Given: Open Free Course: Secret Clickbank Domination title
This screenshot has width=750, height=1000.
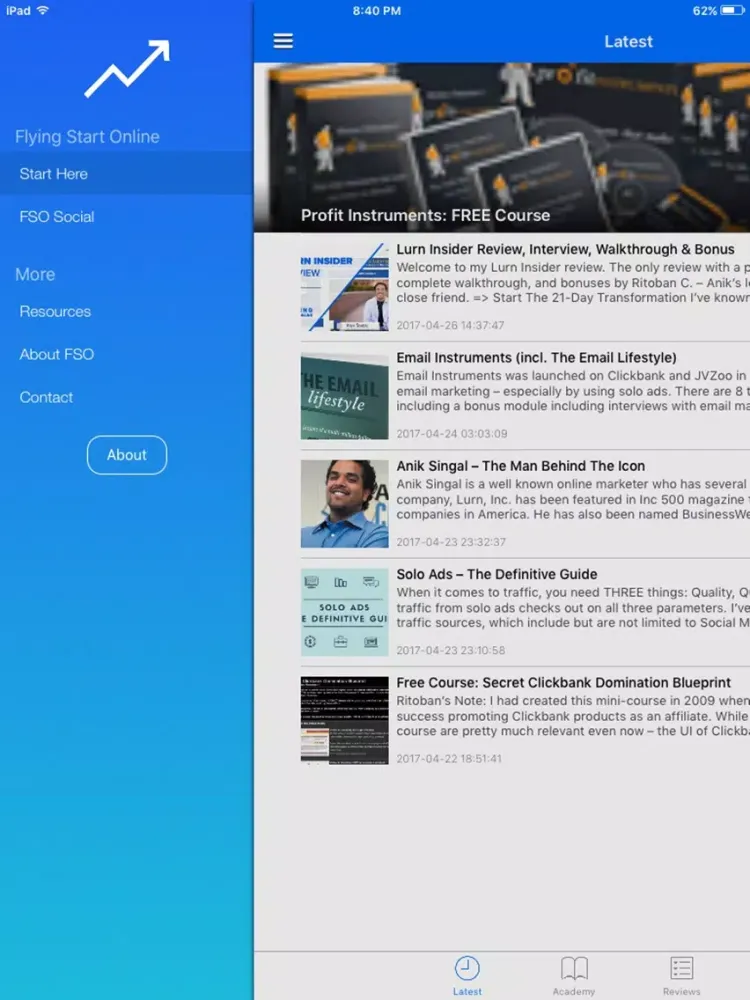Looking at the screenshot, I should click(563, 683).
